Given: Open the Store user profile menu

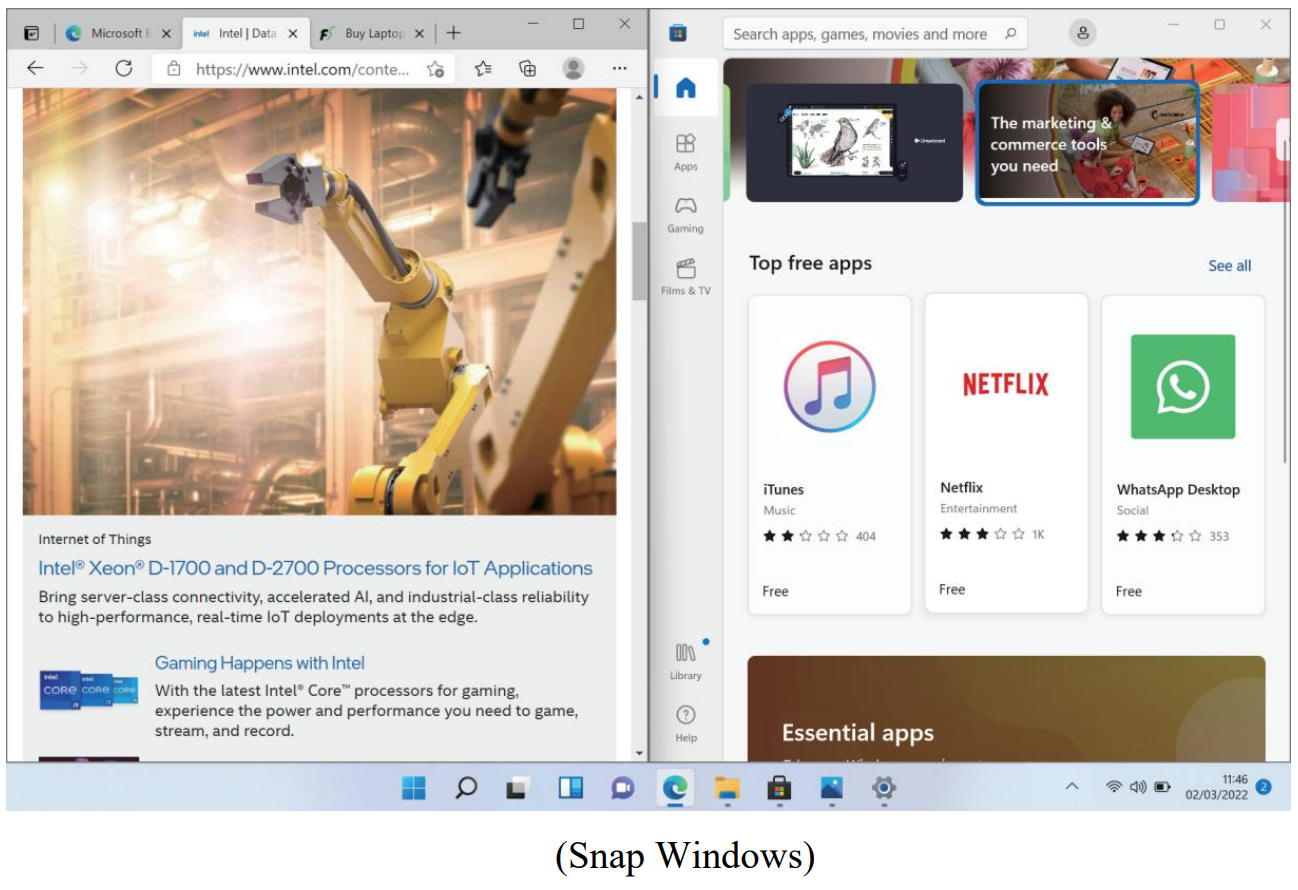Looking at the screenshot, I should pos(1082,33).
